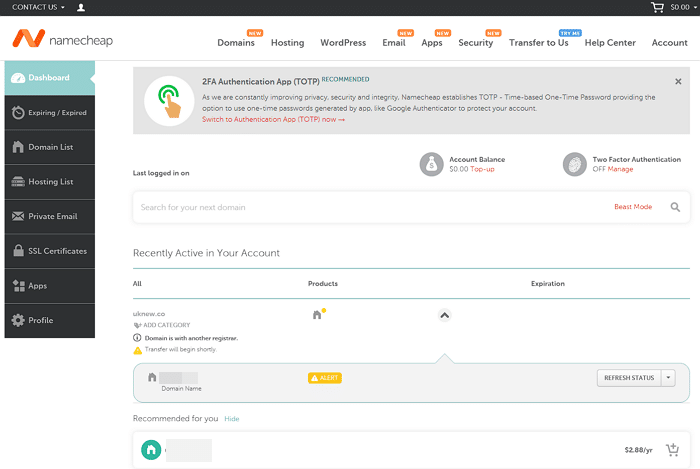Click the Private Email envelope icon
Image resolution: width=700 pixels, height=469 pixels.
18,216
